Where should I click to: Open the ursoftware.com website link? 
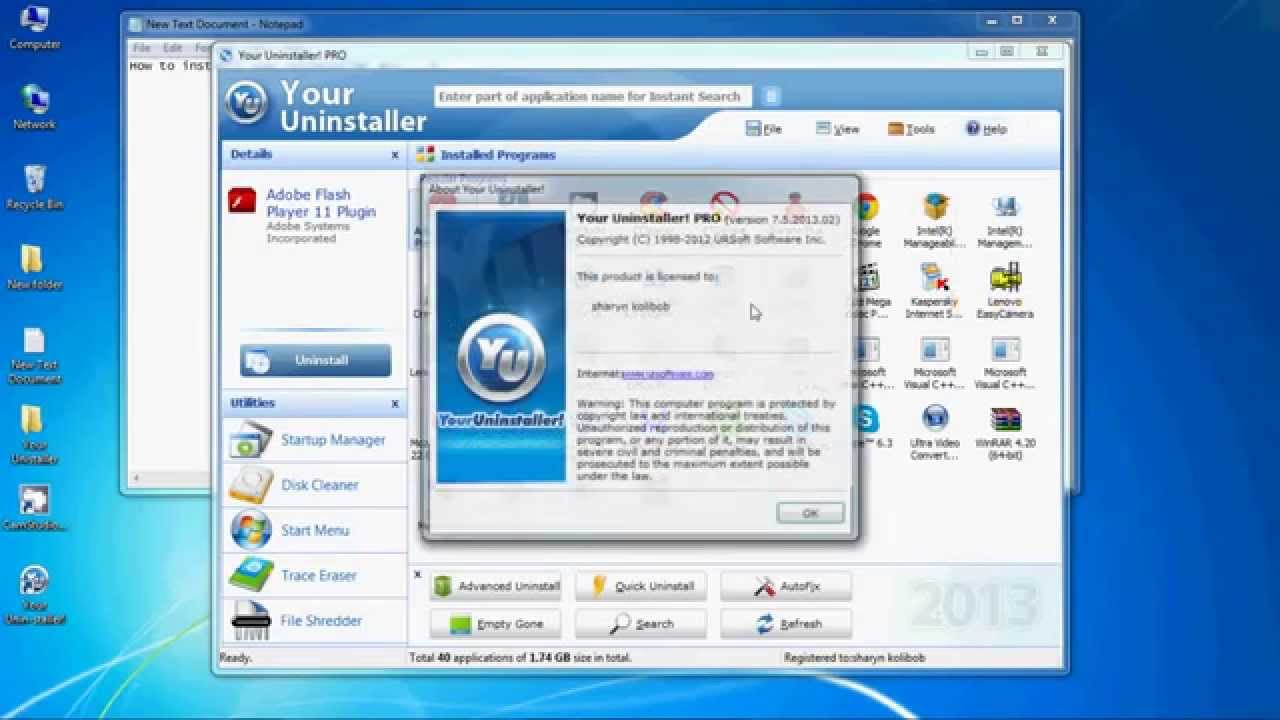click(x=669, y=373)
